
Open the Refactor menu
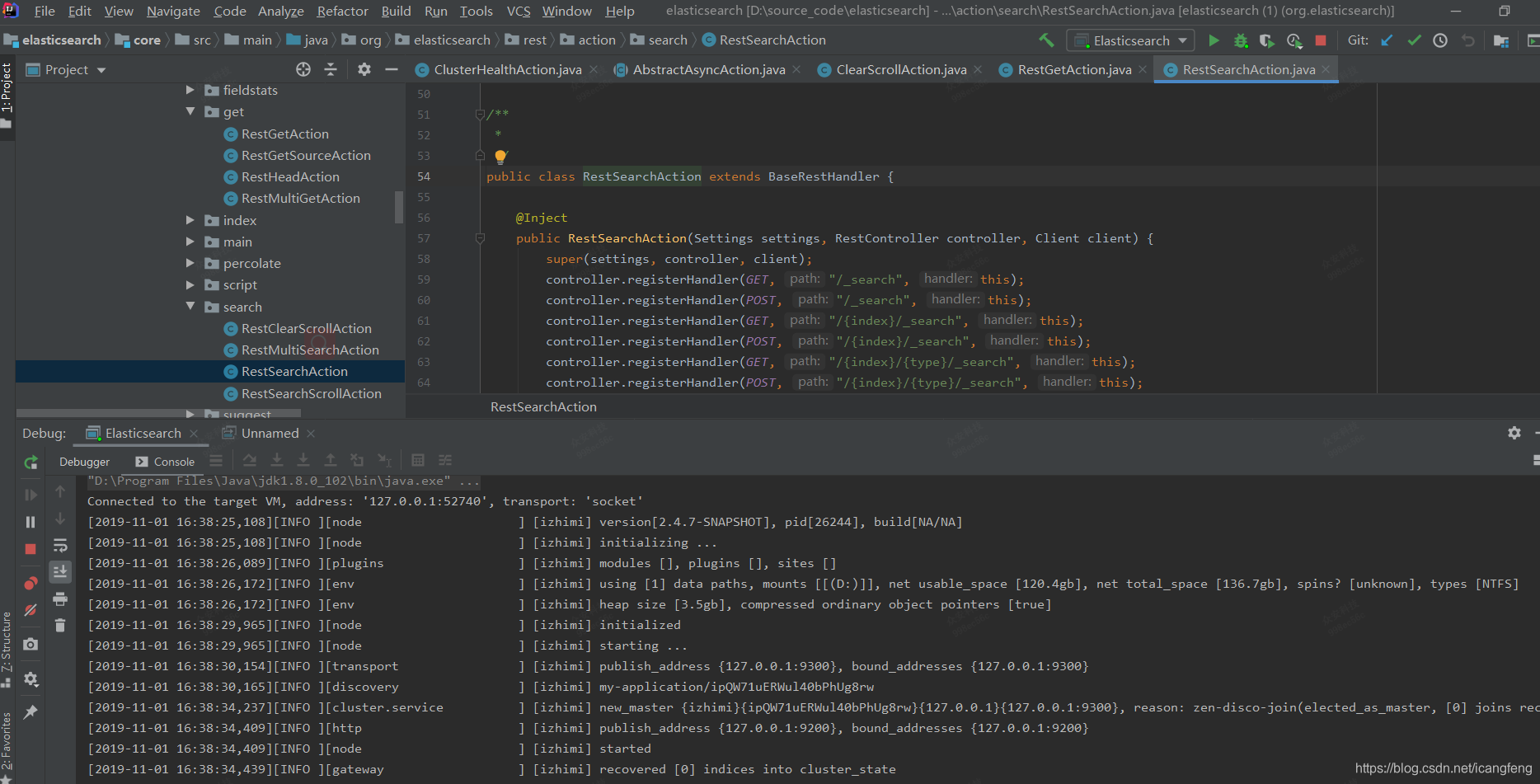342,11
